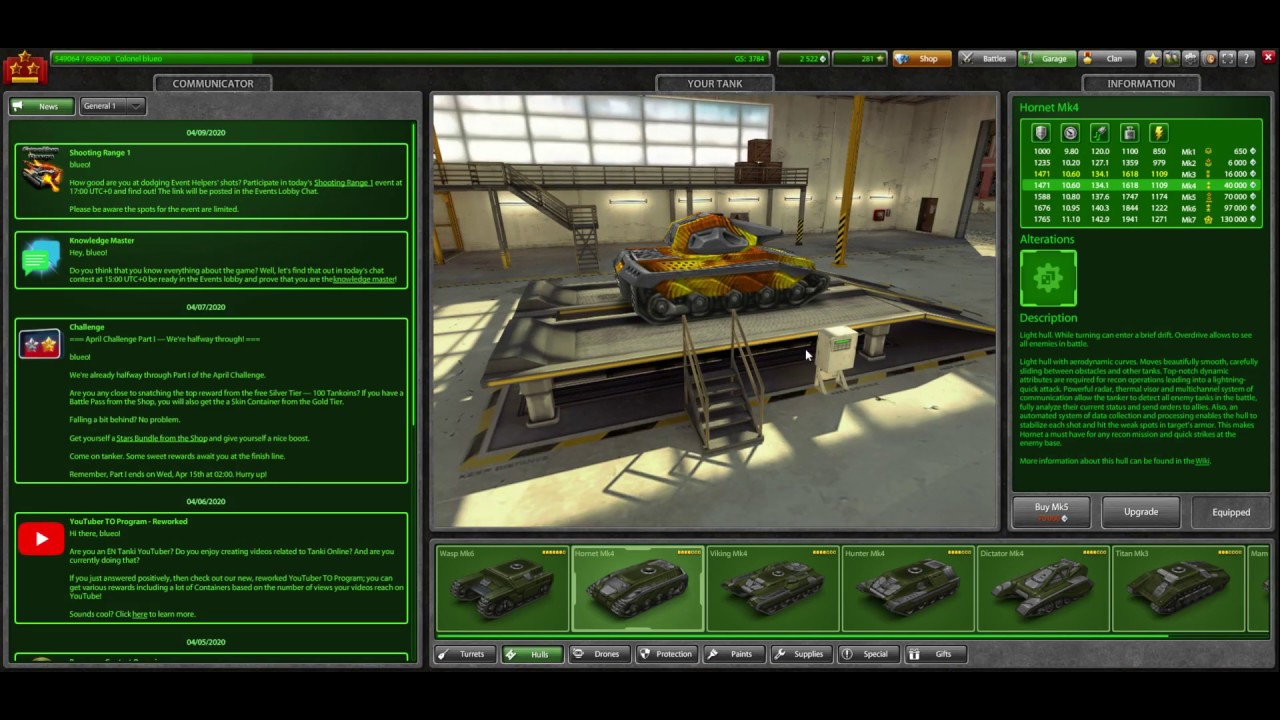Click the lightning power stat icon

pos(1159,133)
